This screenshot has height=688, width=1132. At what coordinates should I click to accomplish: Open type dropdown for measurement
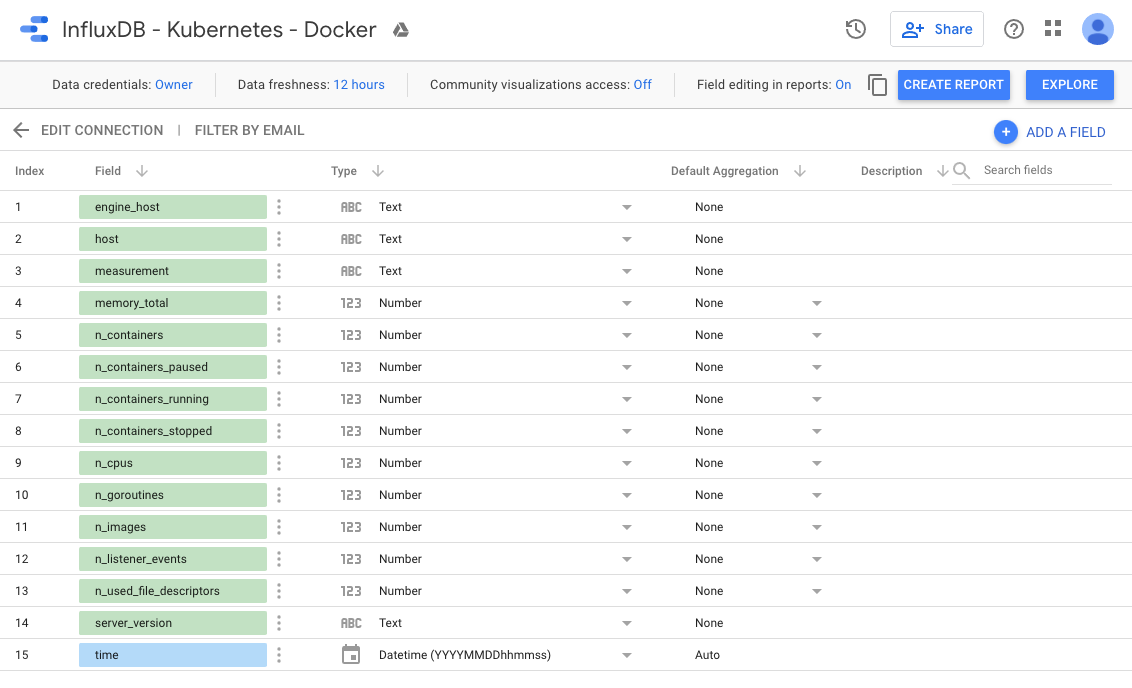click(627, 271)
